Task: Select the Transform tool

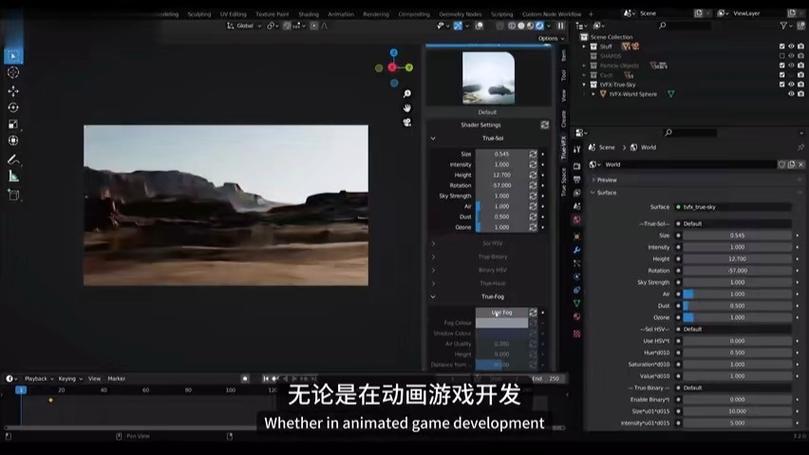Action: point(13,140)
